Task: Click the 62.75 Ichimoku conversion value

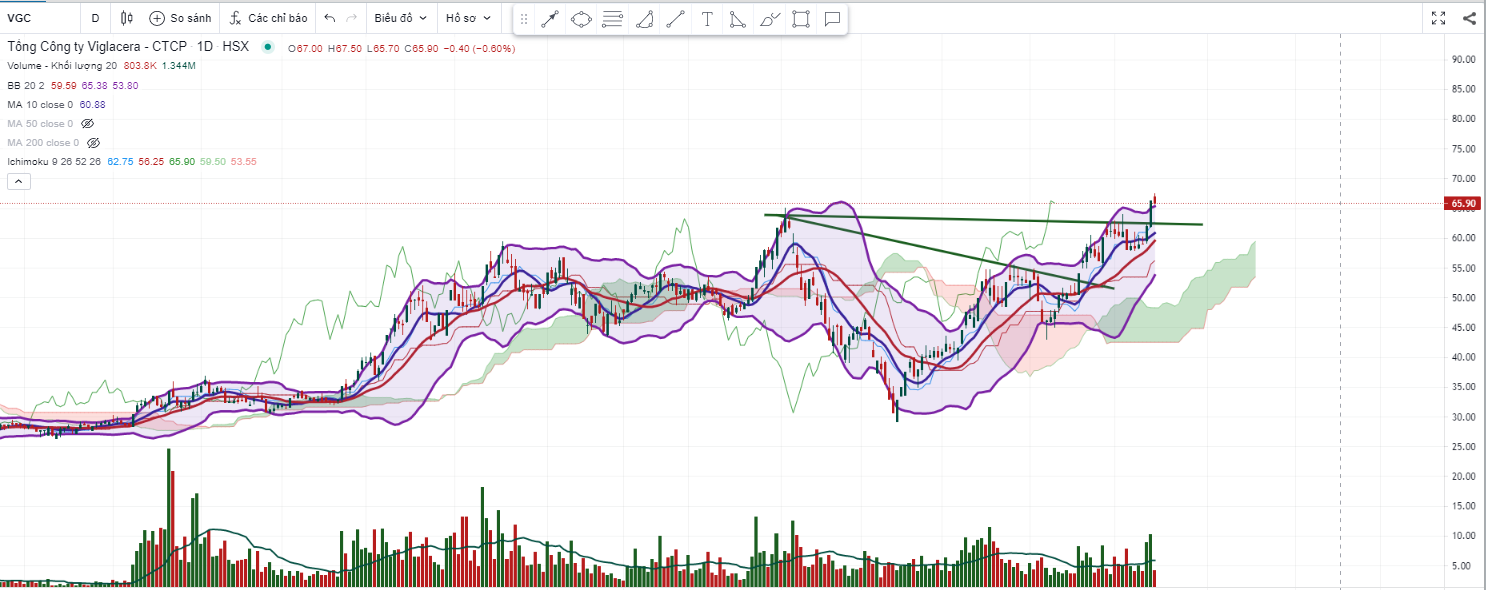Action: tap(120, 161)
